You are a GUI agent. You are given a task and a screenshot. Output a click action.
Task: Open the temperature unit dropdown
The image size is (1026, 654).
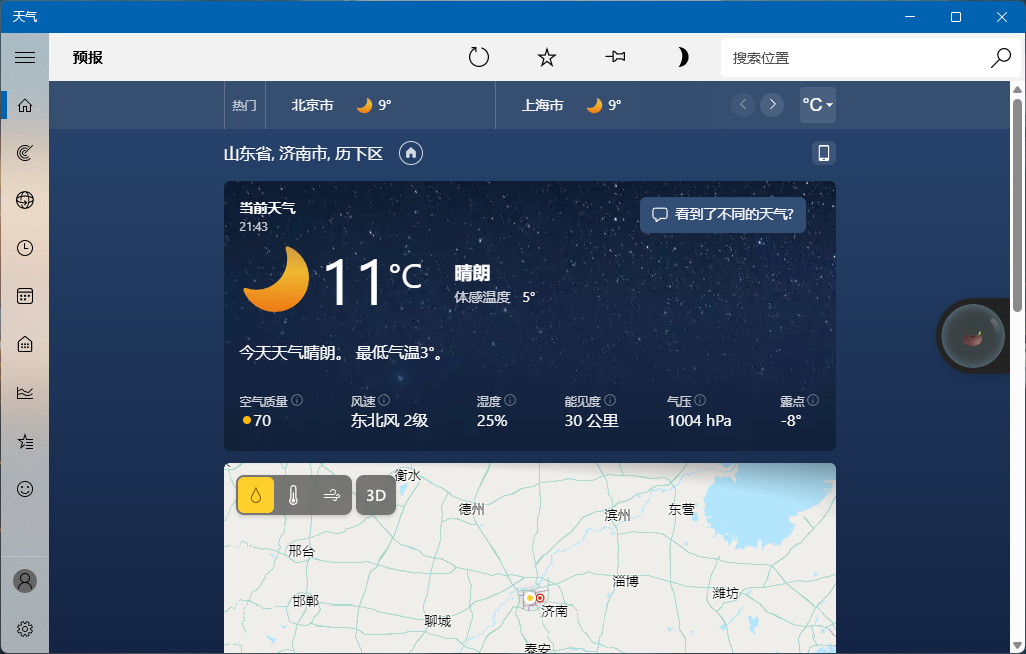click(817, 104)
